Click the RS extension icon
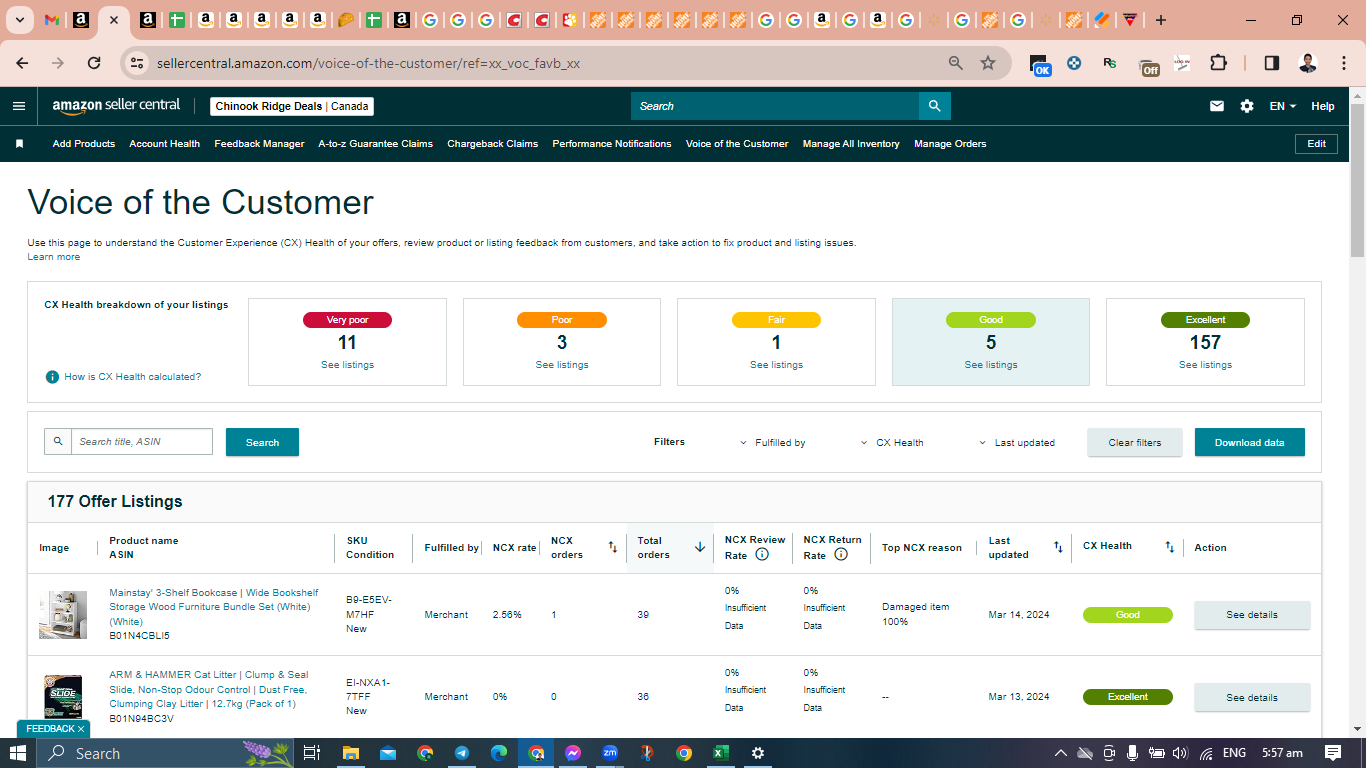 click(x=1110, y=63)
